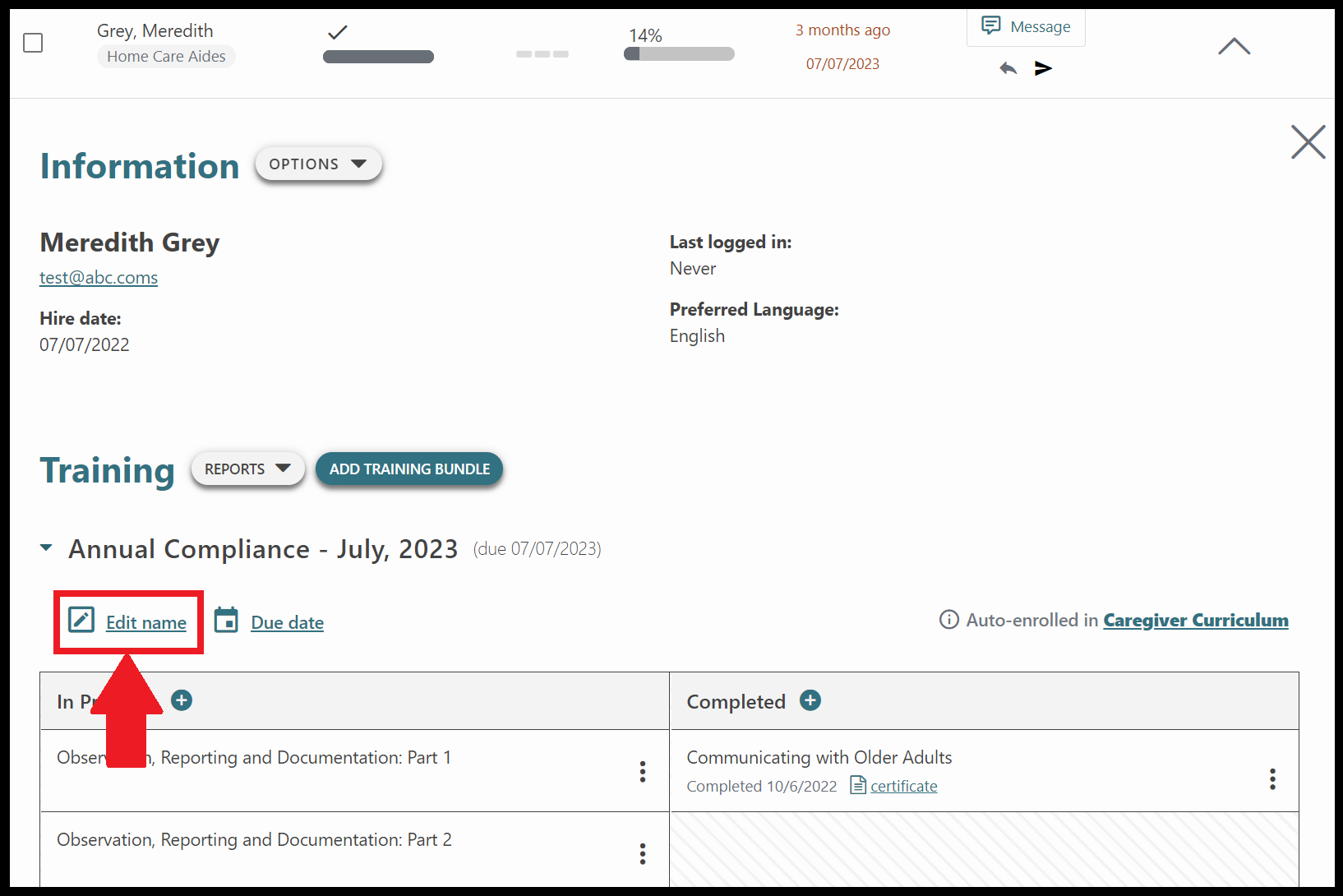
Task: Click the send arrow icon under Message
Action: tap(1043, 68)
